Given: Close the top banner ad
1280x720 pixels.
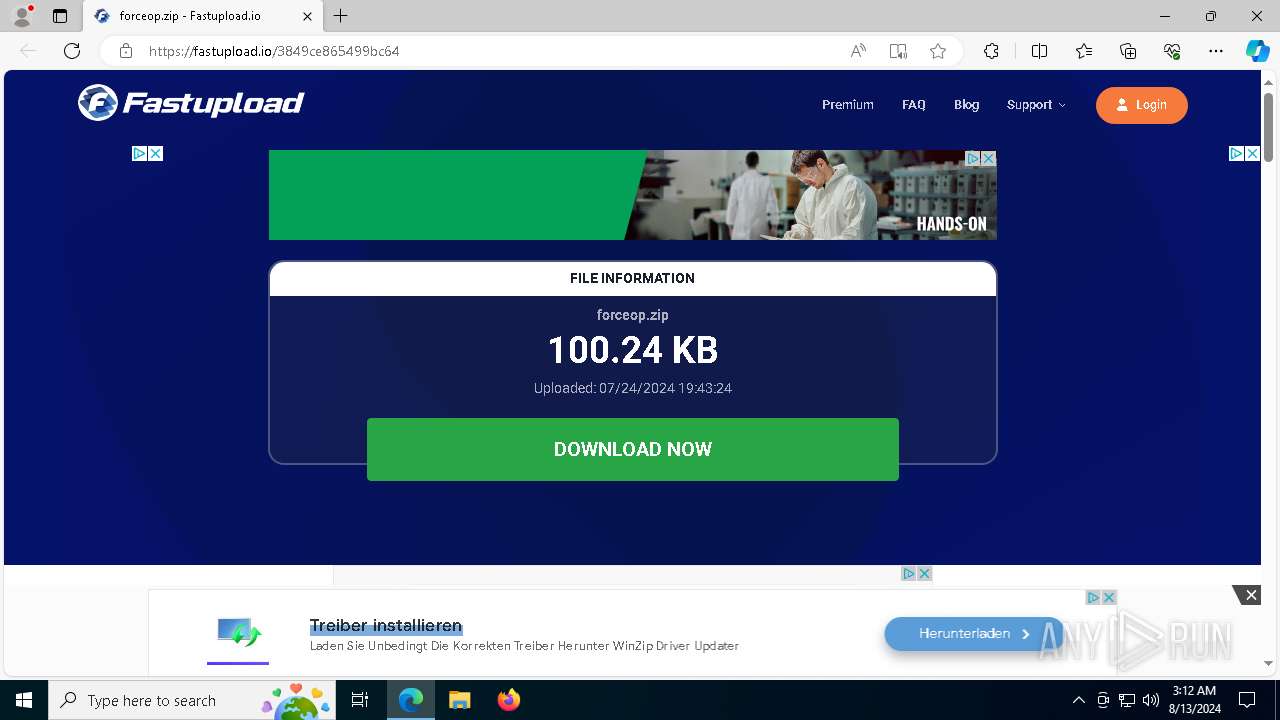Looking at the screenshot, I should [988, 158].
